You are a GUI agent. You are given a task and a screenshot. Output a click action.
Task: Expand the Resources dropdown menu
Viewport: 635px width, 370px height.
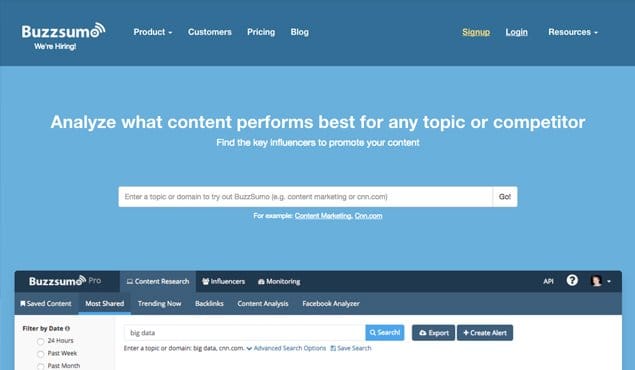click(x=573, y=32)
